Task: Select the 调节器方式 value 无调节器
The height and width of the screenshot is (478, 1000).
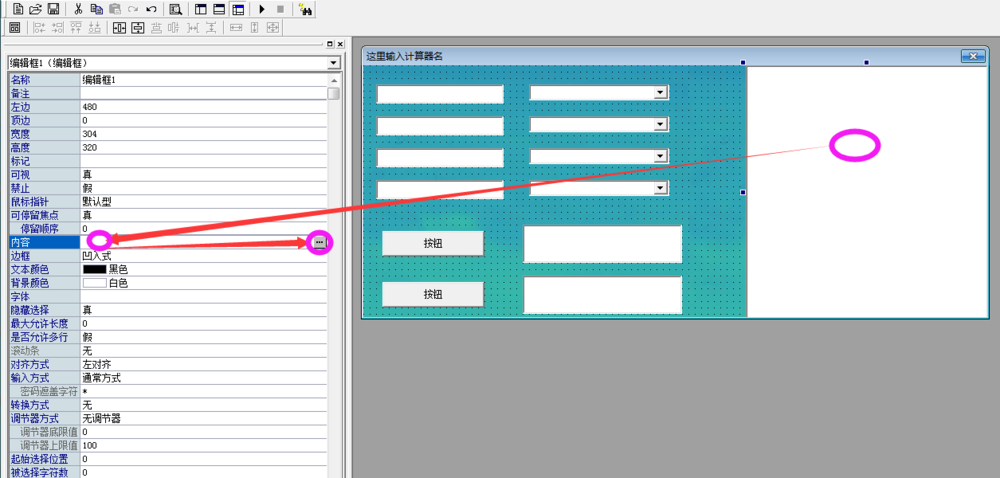Action: (x=102, y=419)
